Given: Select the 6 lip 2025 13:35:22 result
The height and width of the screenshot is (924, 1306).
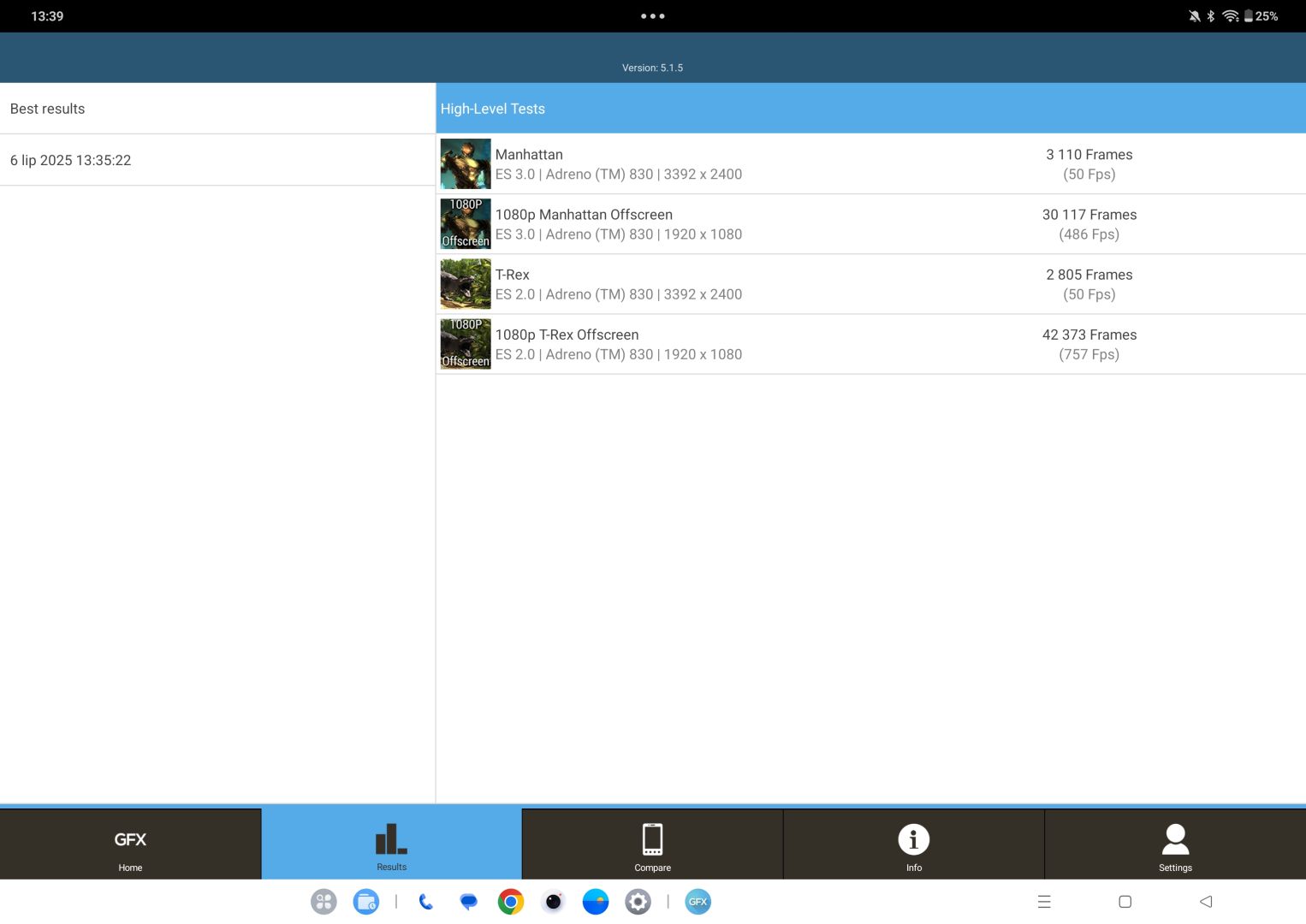Looking at the screenshot, I should pyautogui.click(x=217, y=160).
